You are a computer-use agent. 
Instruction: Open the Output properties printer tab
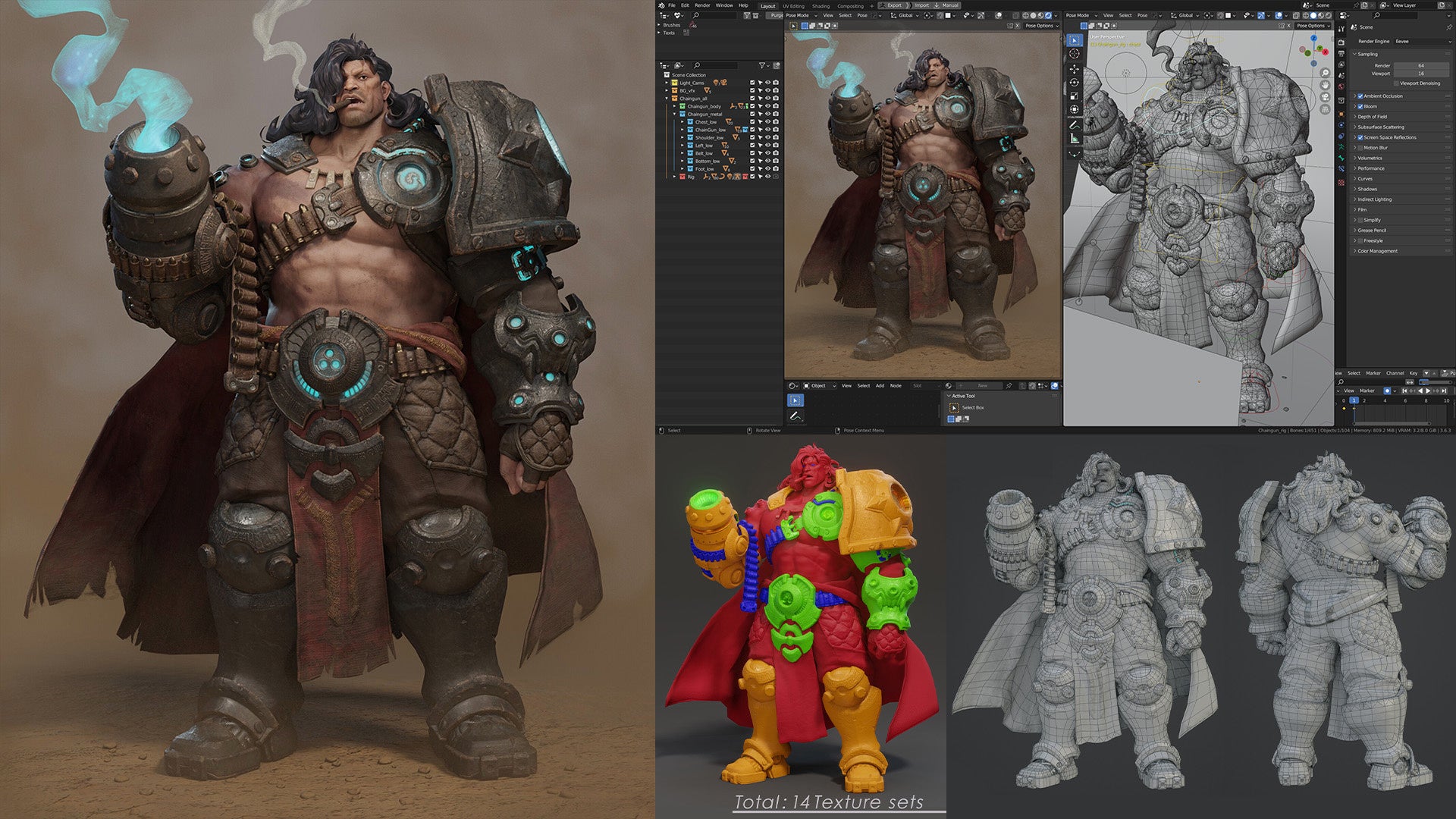(1341, 55)
